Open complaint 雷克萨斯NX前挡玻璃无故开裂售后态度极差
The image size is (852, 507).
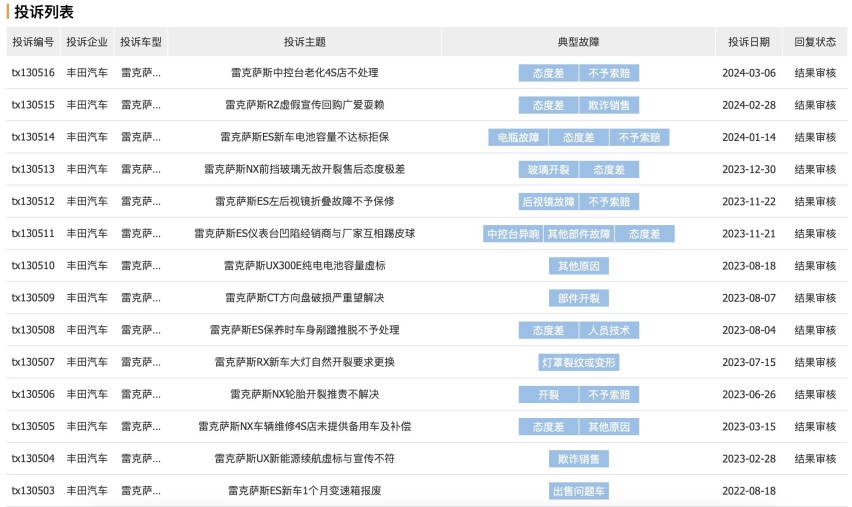304,169
